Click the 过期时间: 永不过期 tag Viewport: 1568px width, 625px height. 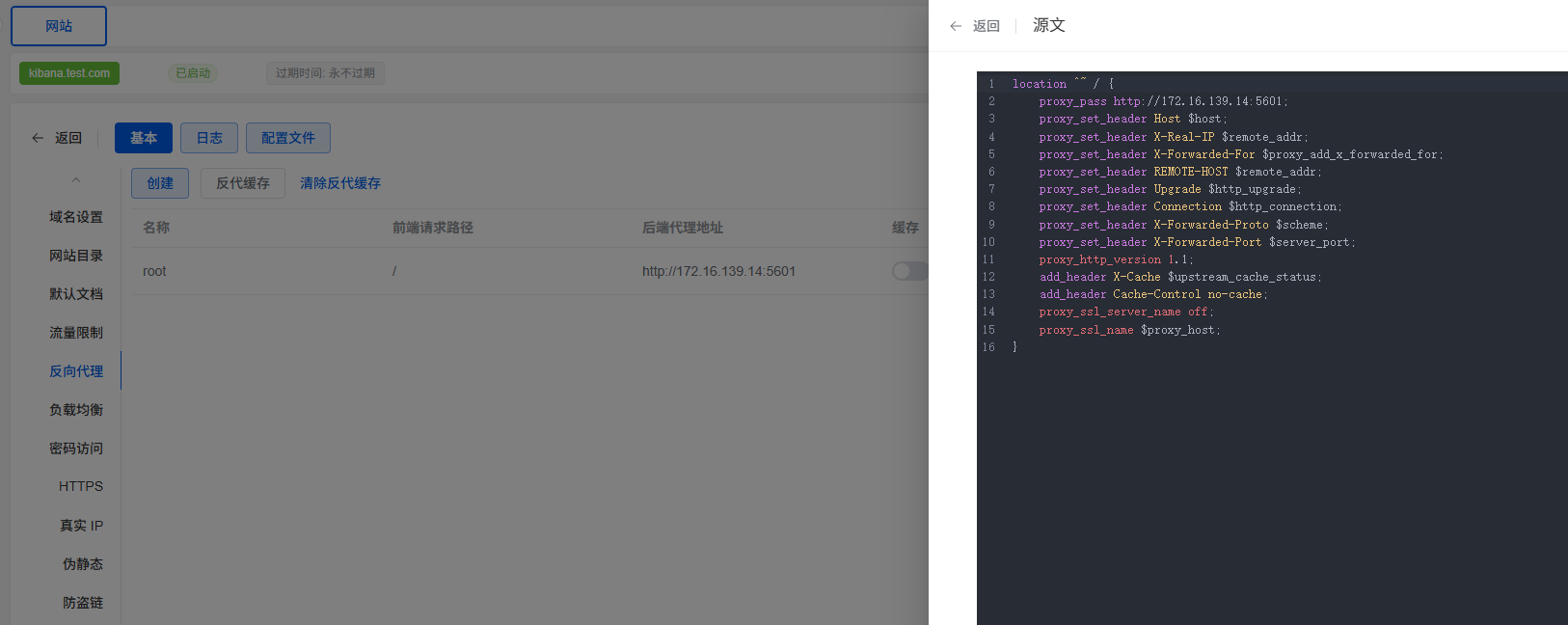tap(325, 73)
